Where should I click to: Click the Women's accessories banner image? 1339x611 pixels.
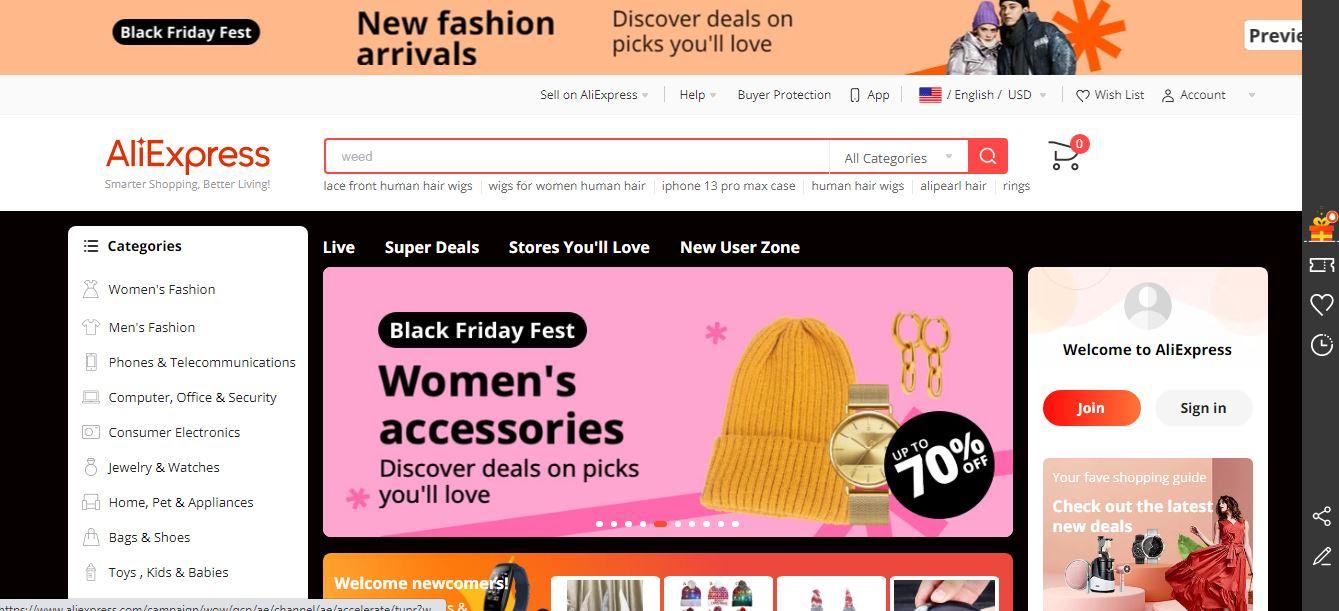667,402
